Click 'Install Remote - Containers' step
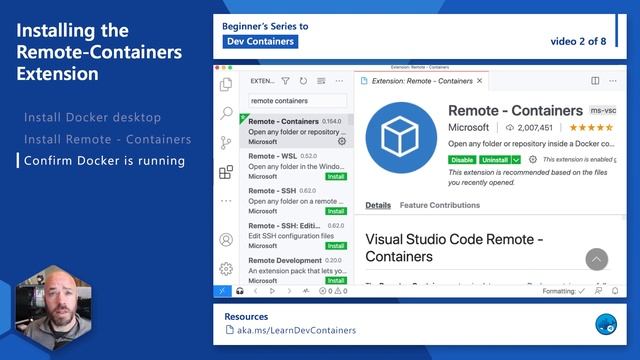Image resolution: width=640 pixels, height=360 pixels. (x=107, y=139)
